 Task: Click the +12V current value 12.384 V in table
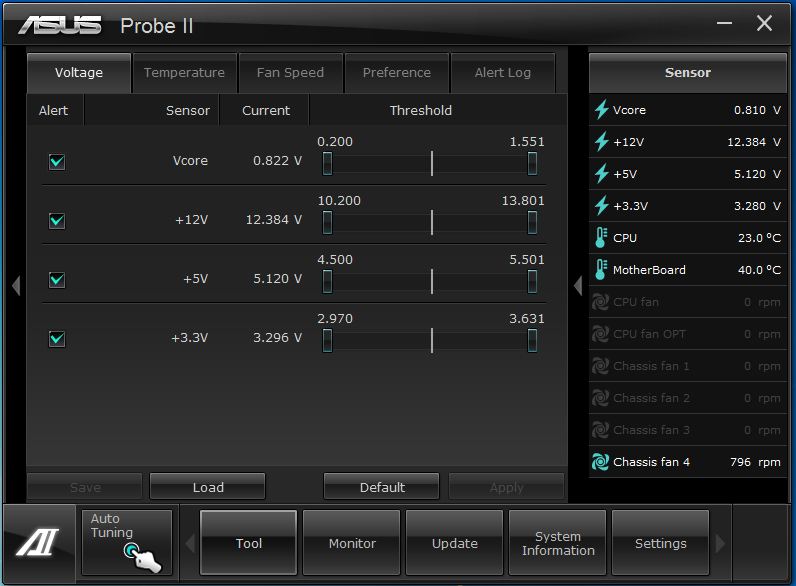(274, 219)
